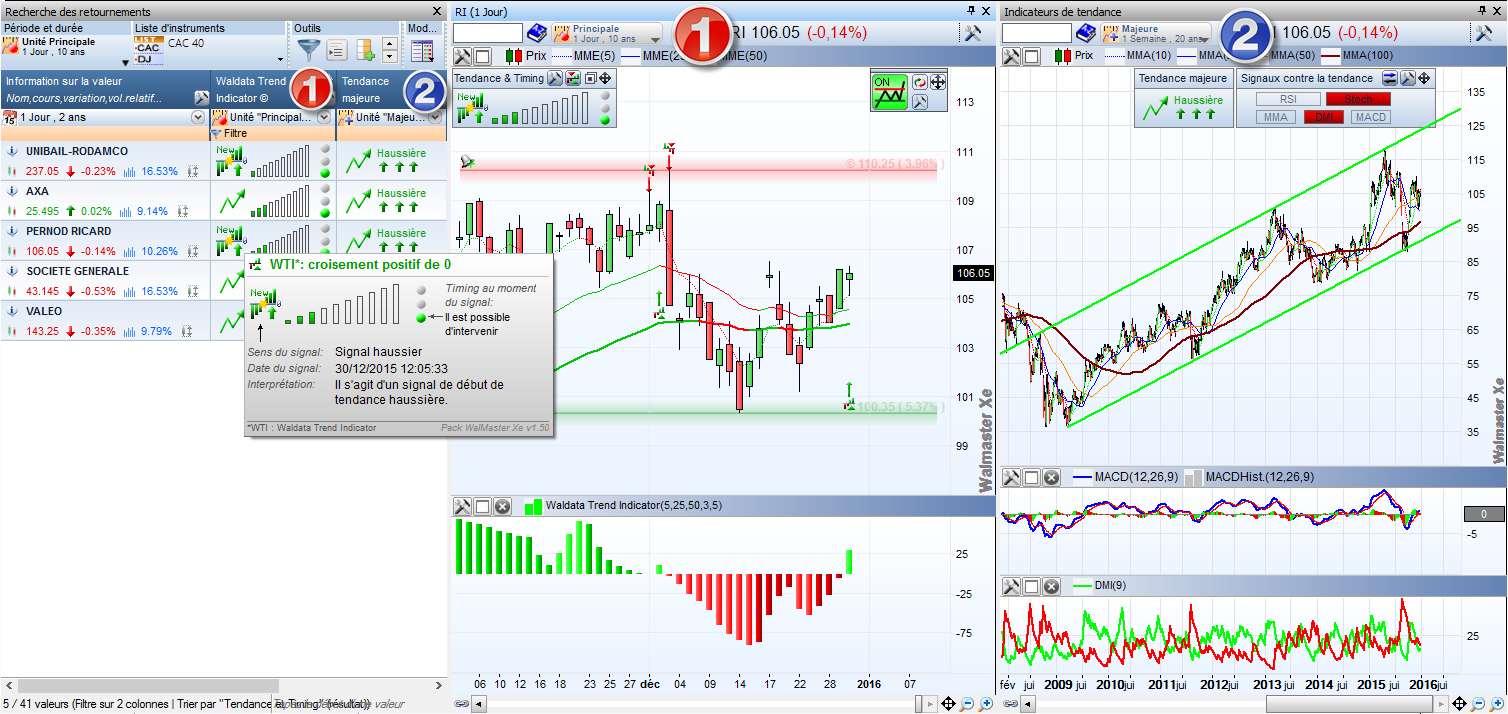The image size is (1508, 714).
Task: Toggle square box in Waldata Trend Indicator header
Action: 483,506
